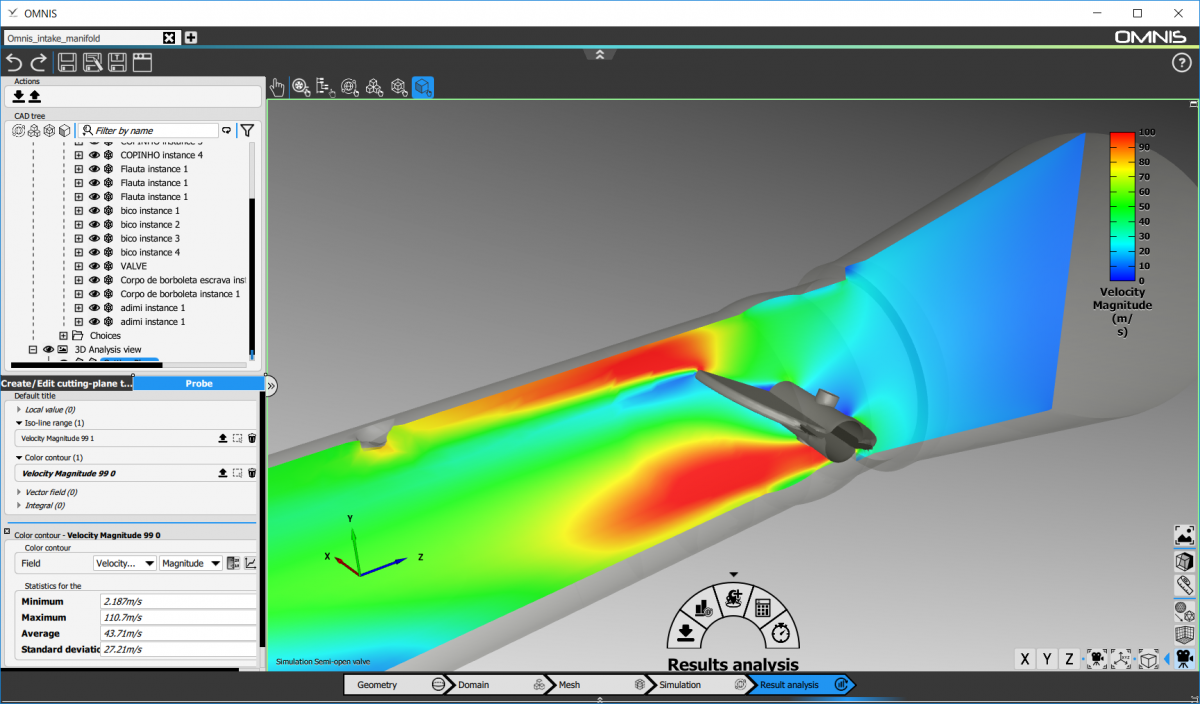Expand the Vector field section
Image resolution: width=1200 pixels, height=704 pixels.
(x=19, y=492)
